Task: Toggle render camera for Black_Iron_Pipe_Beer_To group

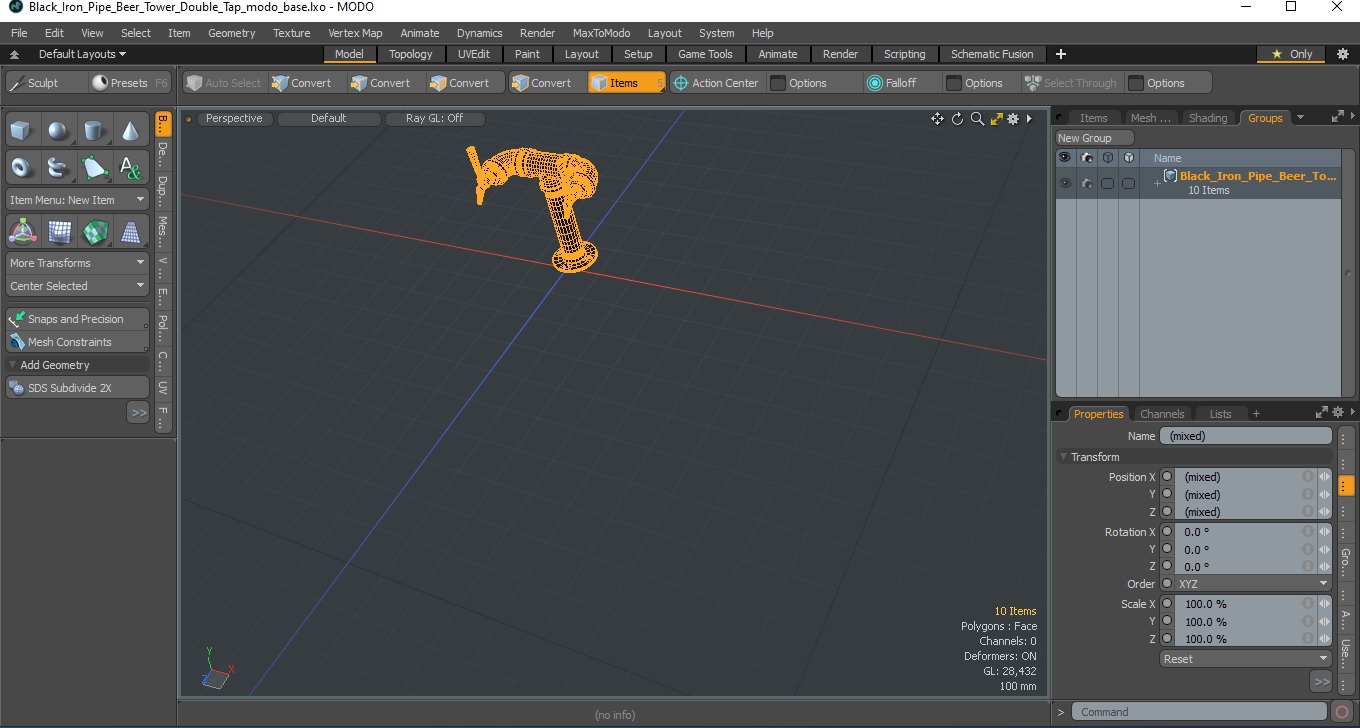Action: tap(1086, 183)
